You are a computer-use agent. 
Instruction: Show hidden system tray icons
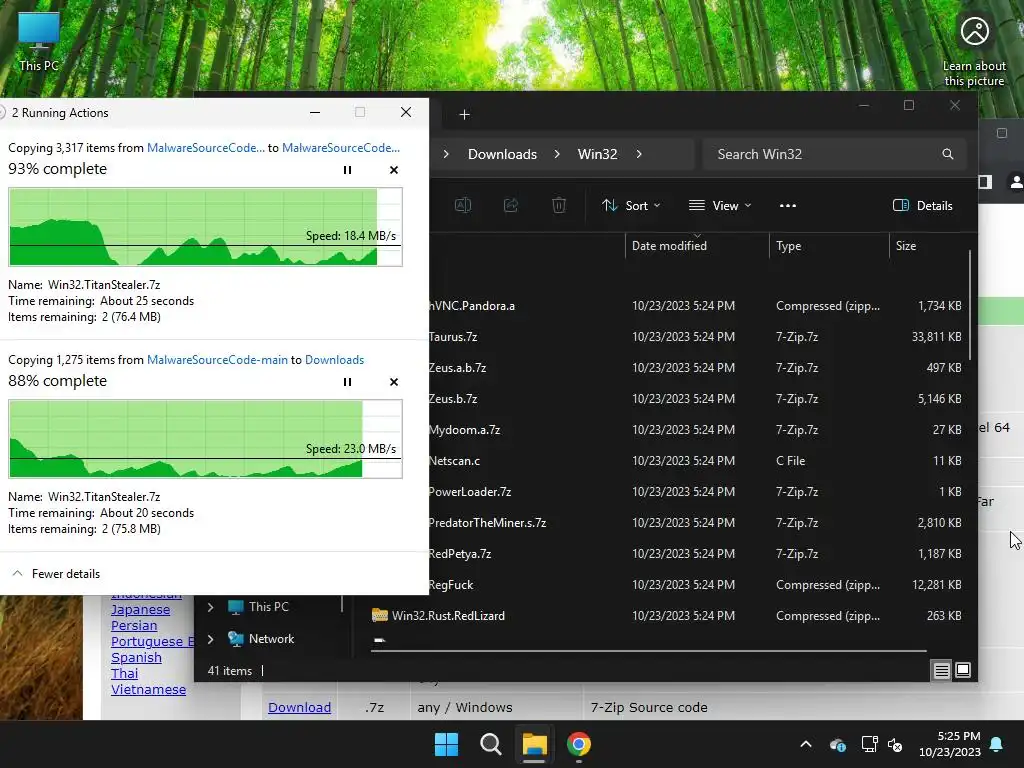[x=806, y=744]
